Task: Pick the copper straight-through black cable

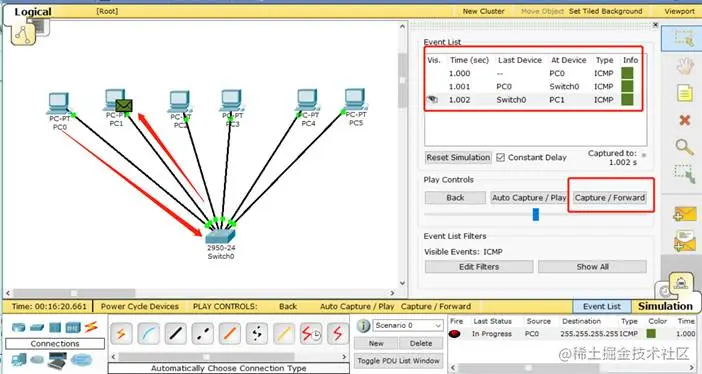Action: click(x=176, y=334)
